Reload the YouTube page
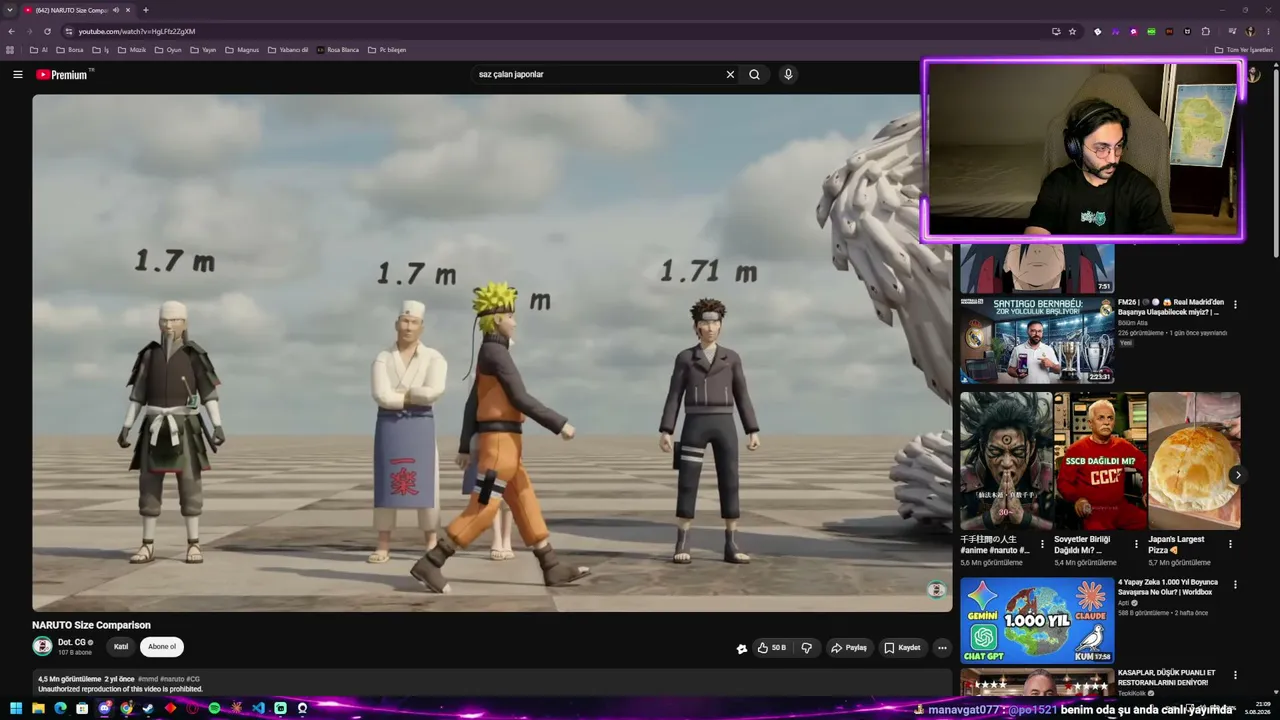 [47, 31]
